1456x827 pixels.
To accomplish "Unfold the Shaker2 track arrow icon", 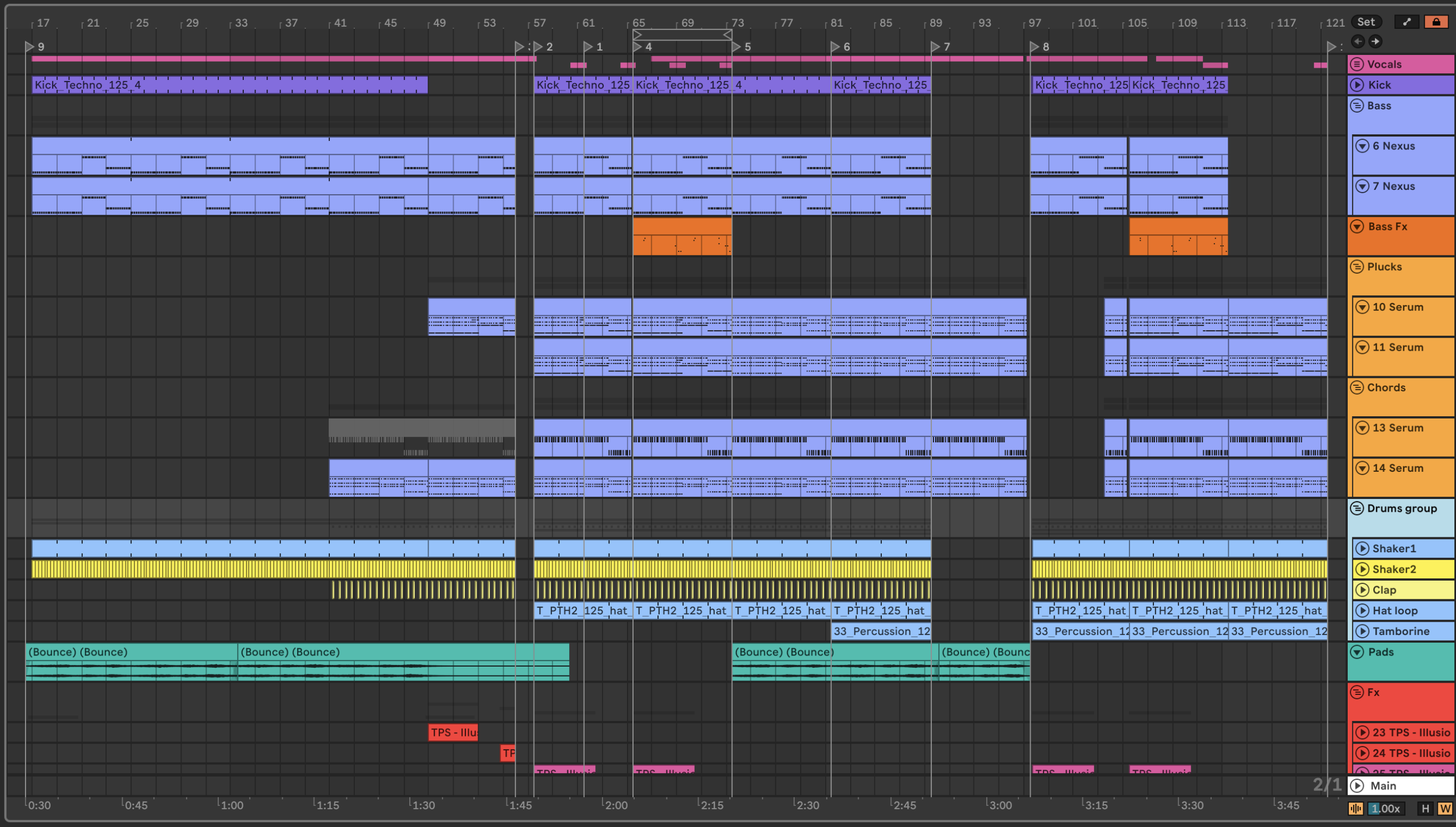I will click(x=1362, y=569).
